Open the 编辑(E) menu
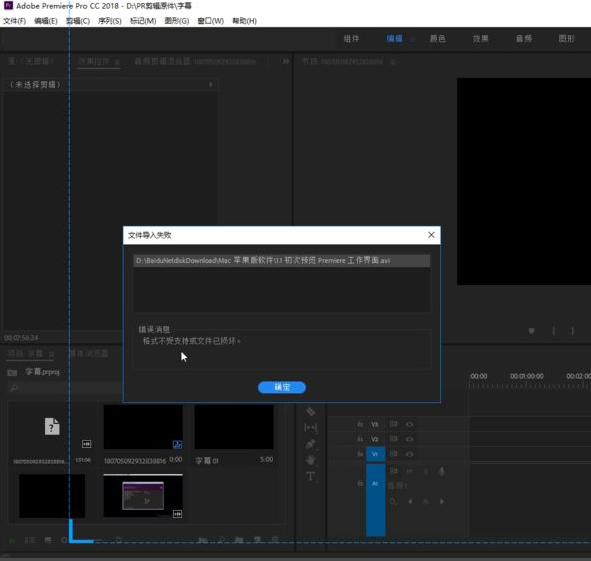 pos(46,21)
